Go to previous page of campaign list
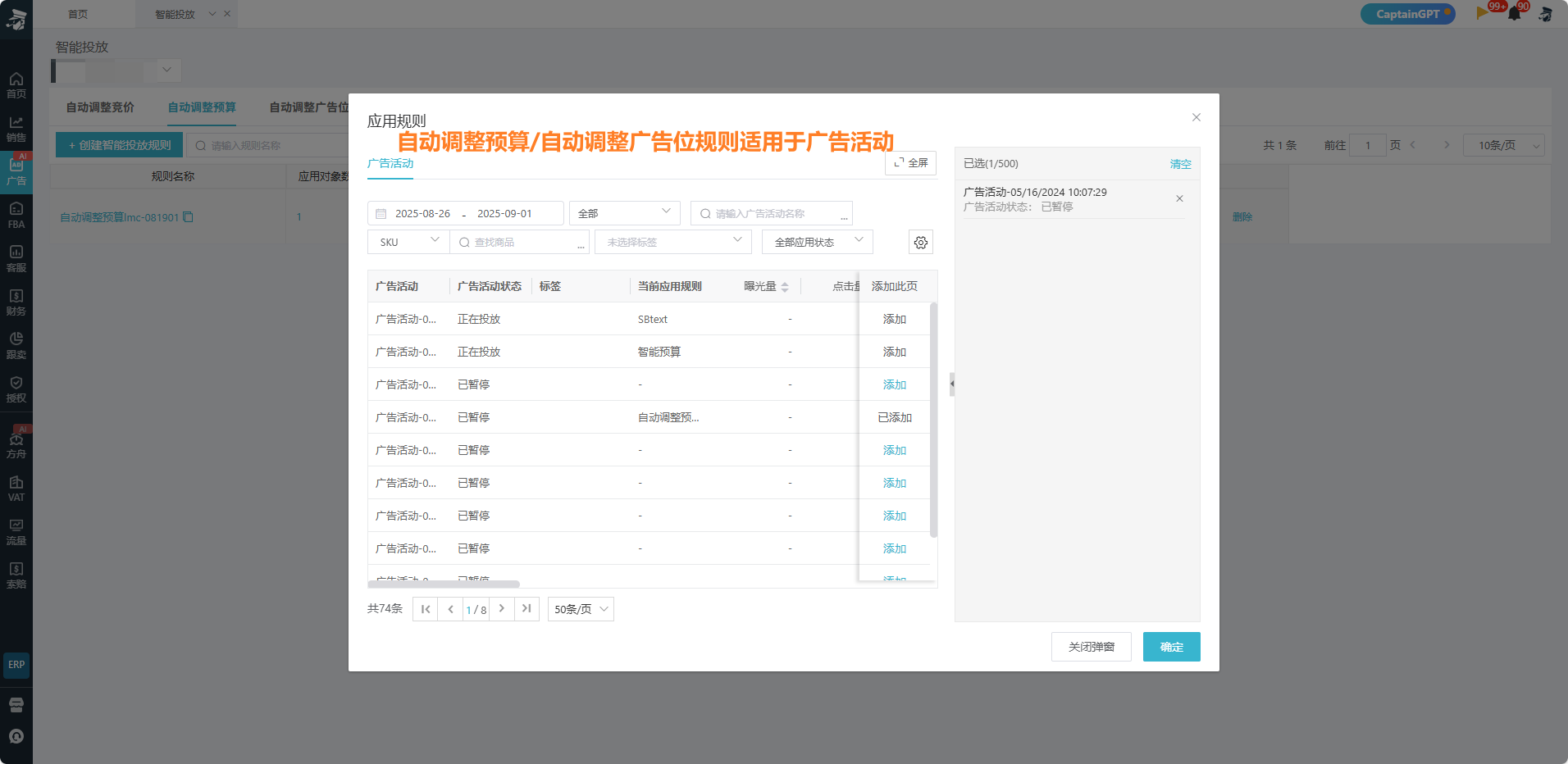Image resolution: width=1568 pixels, height=764 pixels. tap(450, 609)
